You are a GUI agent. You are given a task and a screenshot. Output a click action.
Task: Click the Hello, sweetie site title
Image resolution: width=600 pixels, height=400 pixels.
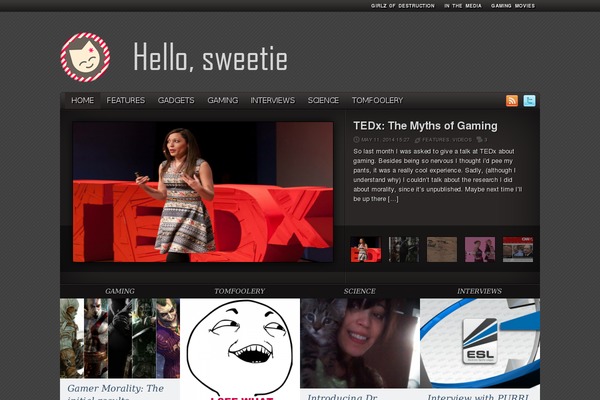[x=210, y=57]
